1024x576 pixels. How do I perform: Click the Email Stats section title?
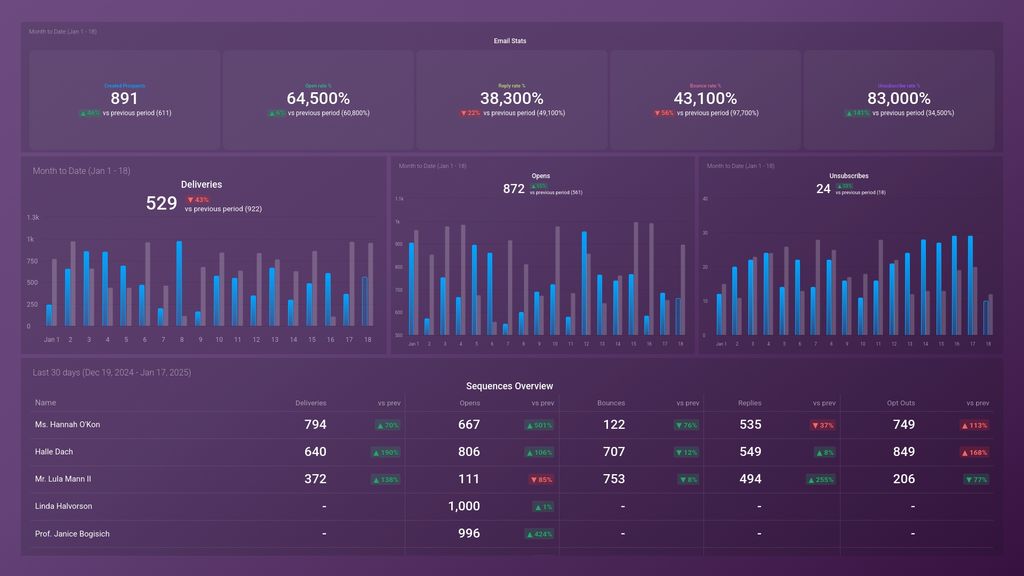point(509,40)
